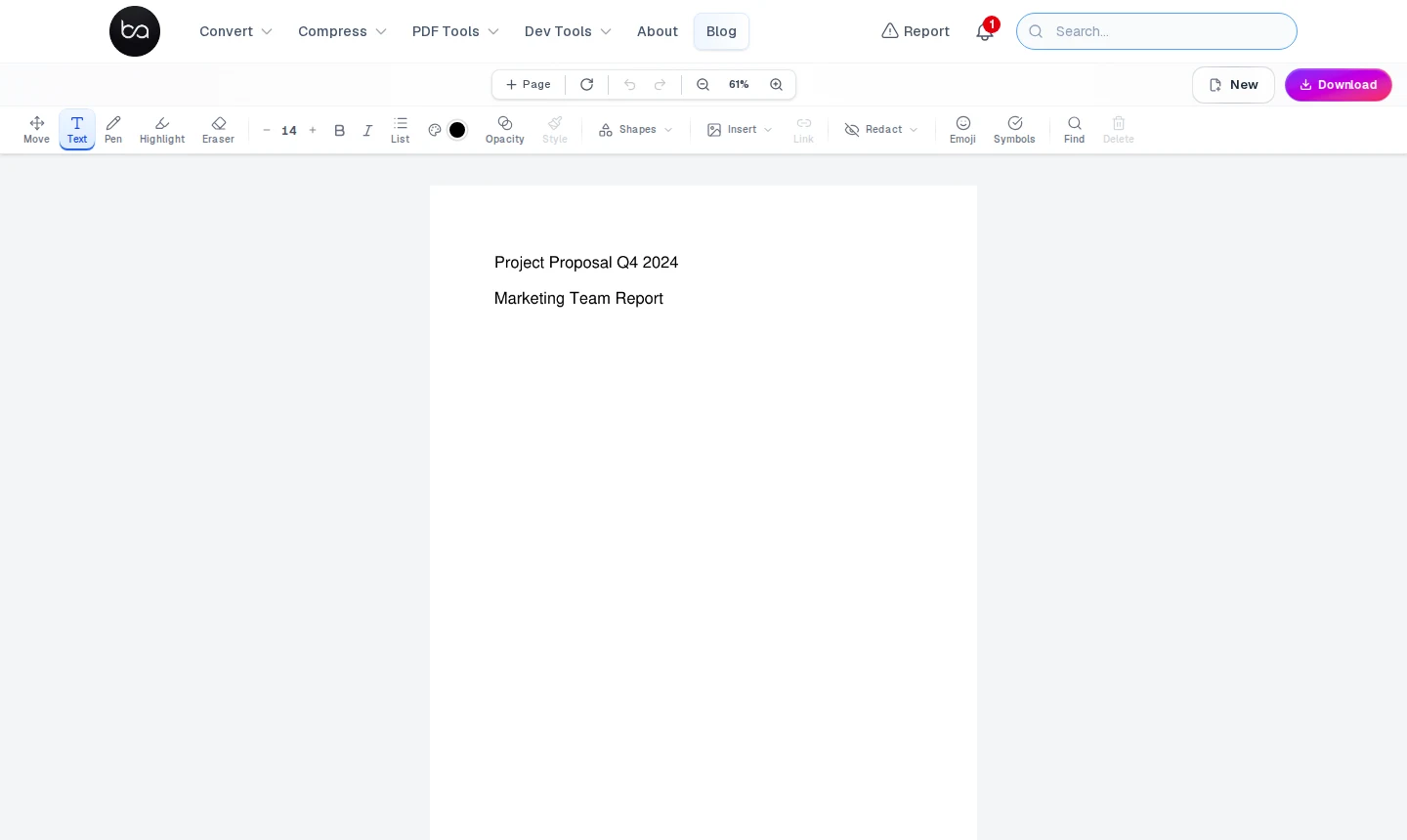Open the color palette picker icon
This screenshot has height=840, width=1407.
[435, 130]
